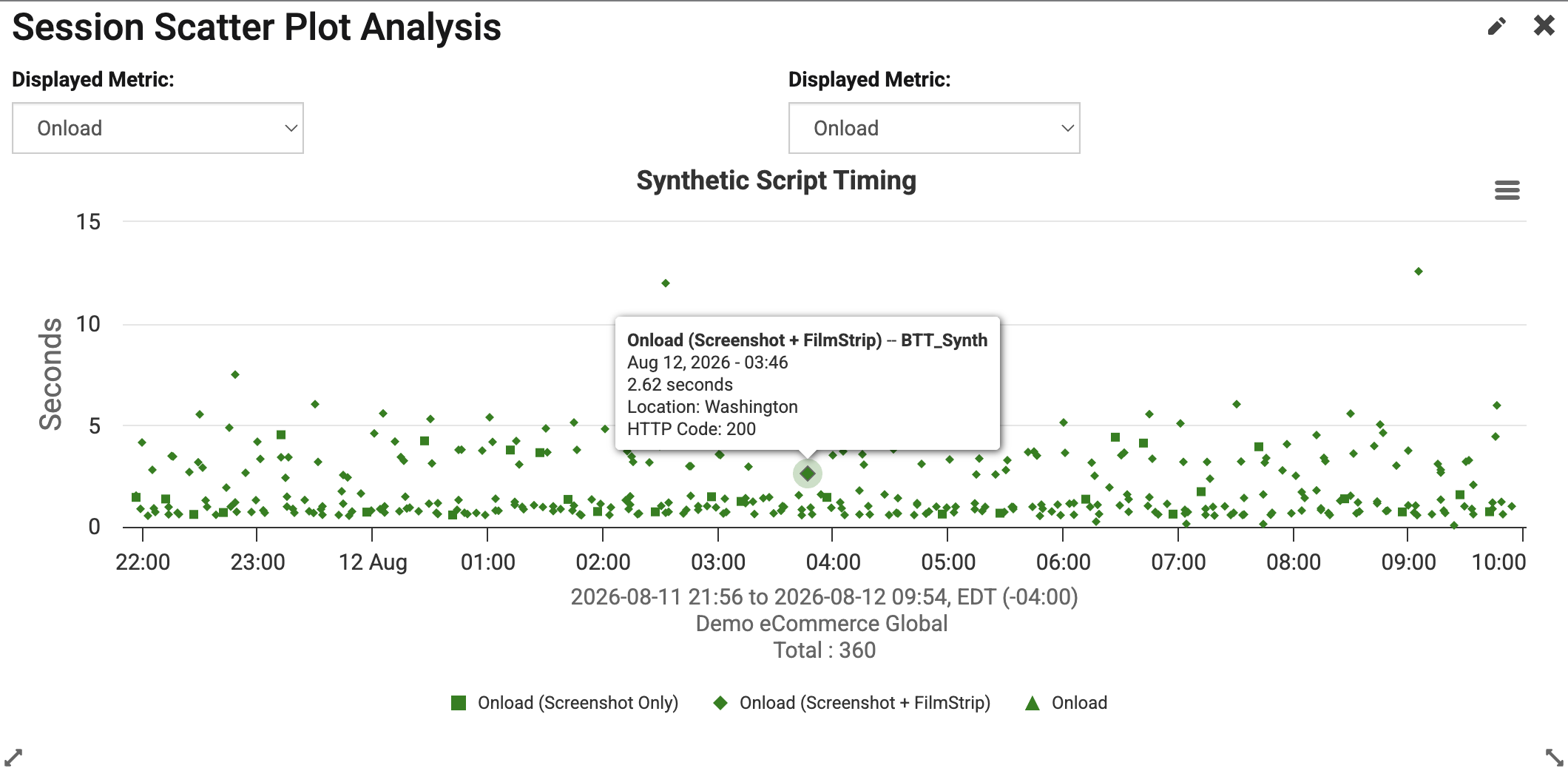The height and width of the screenshot is (771, 1568).
Task: Select the highlighted 03:46 data point
Action: point(808,474)
